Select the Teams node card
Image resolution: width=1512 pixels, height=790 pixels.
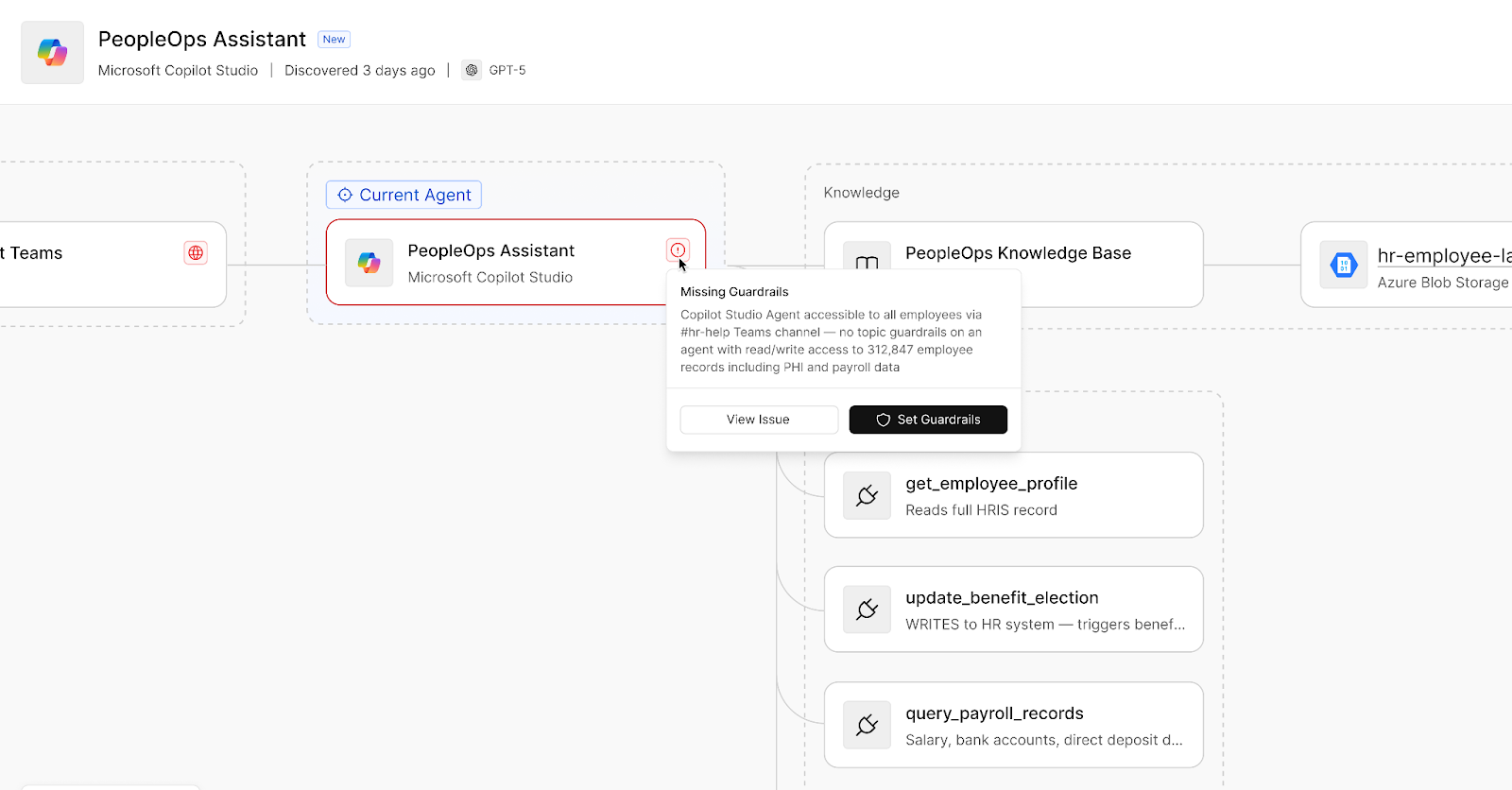pyautogui.click(x=112, y=265)
